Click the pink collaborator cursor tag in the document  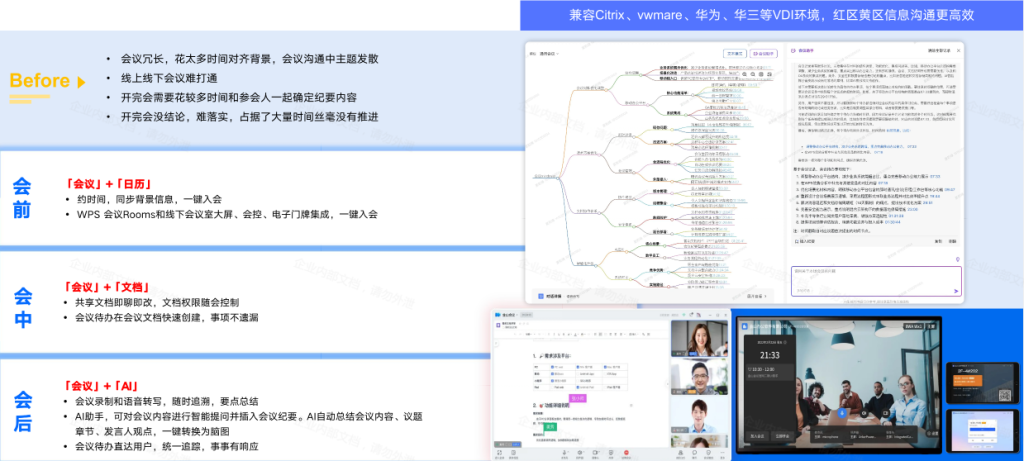click(x=577, y=398)
